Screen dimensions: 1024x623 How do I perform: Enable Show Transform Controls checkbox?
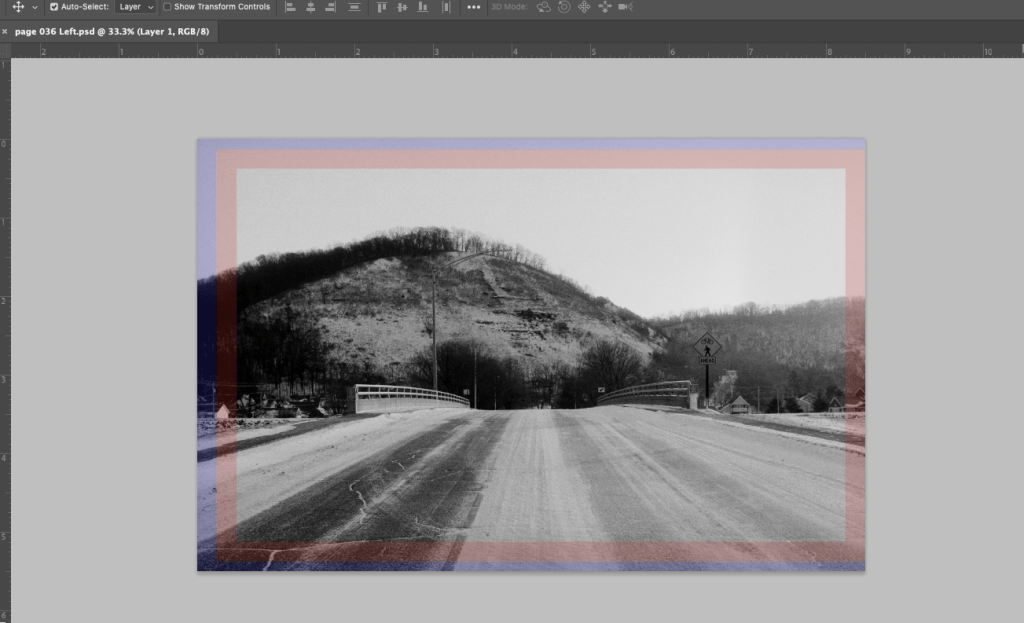pyautogui.click(x=167, y=7)
